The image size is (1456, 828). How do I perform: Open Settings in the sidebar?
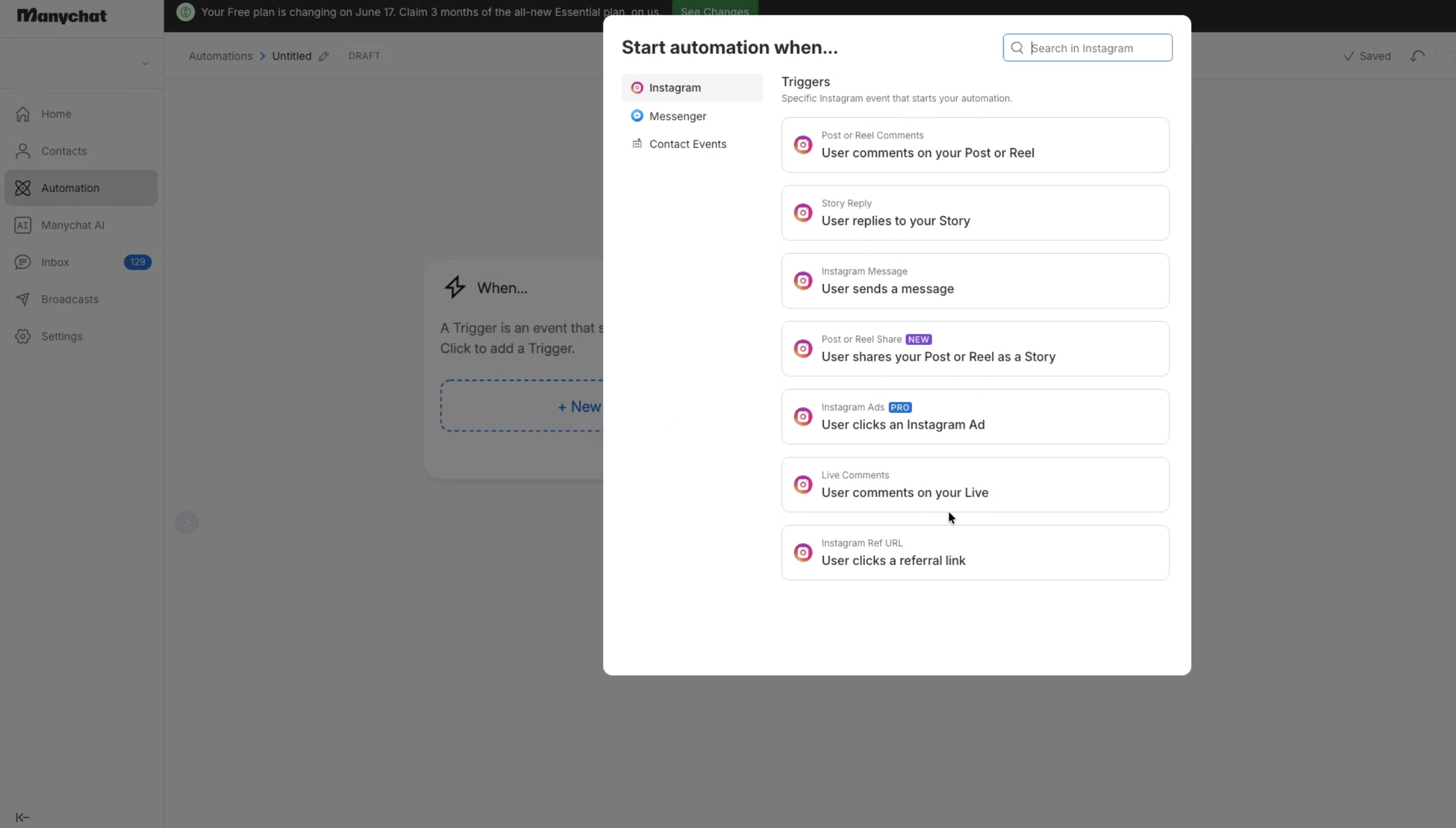click(x=81, y=336)
